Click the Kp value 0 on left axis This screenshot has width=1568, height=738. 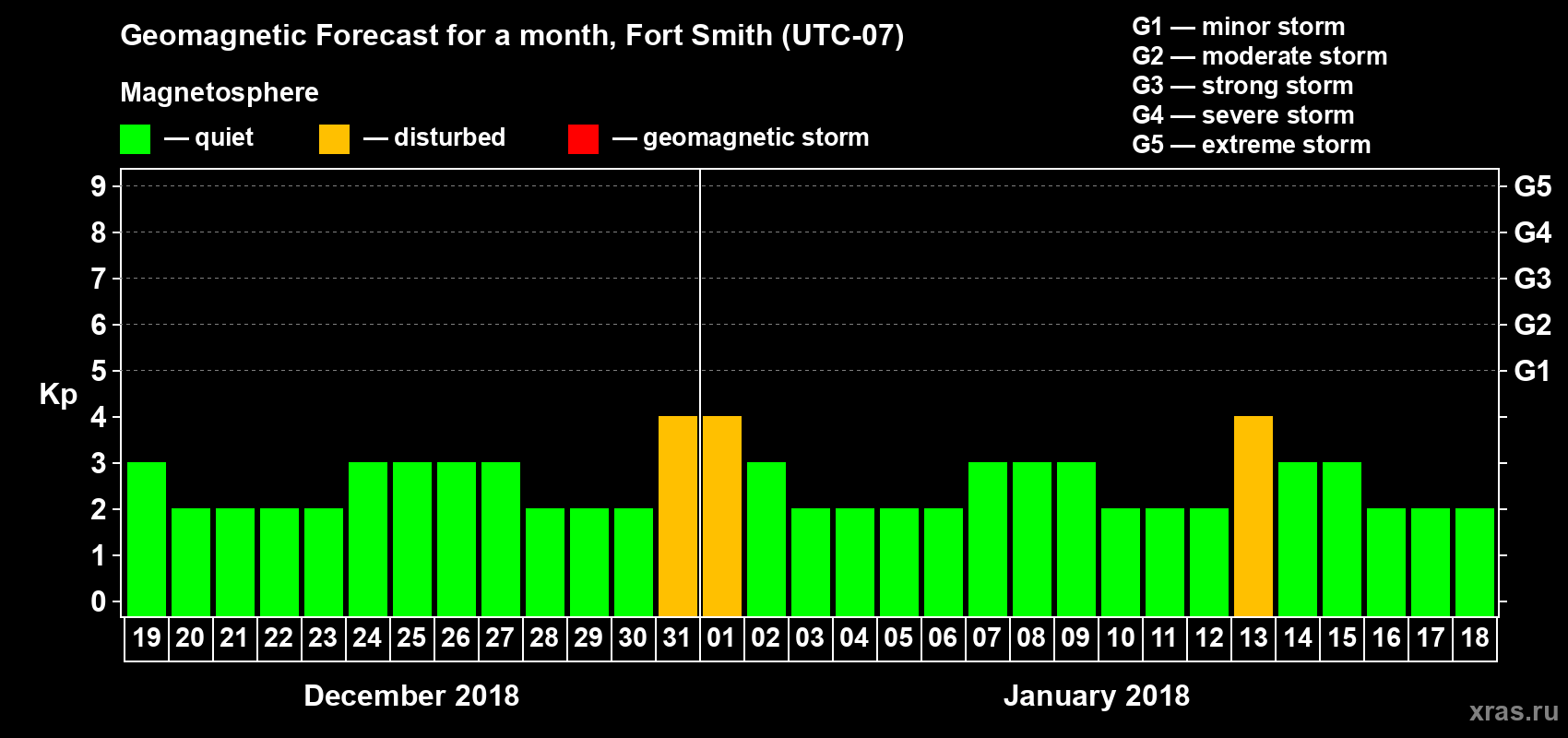[x=99, y=601]
